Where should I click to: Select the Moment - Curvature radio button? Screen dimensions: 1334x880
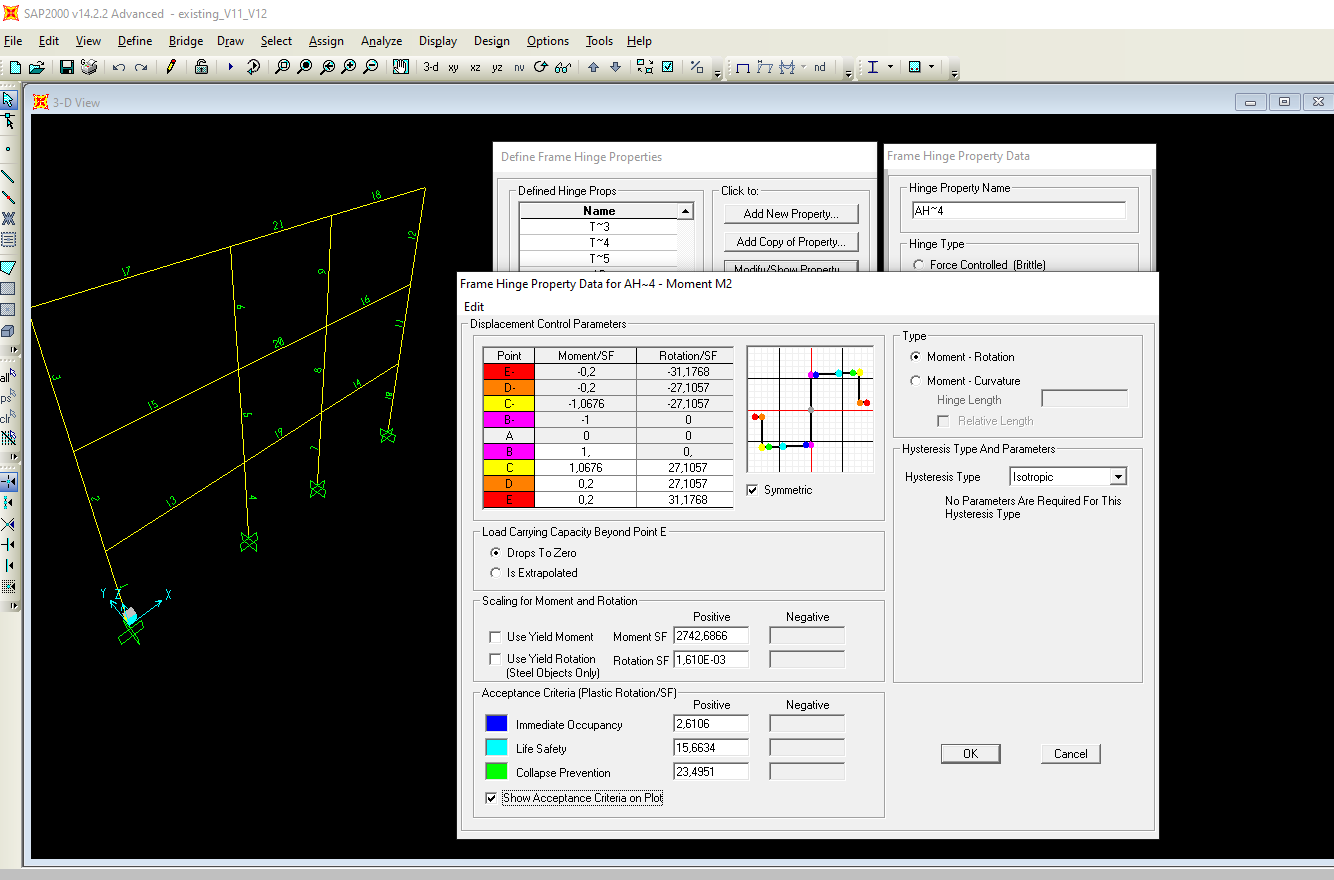pos(916,381)
